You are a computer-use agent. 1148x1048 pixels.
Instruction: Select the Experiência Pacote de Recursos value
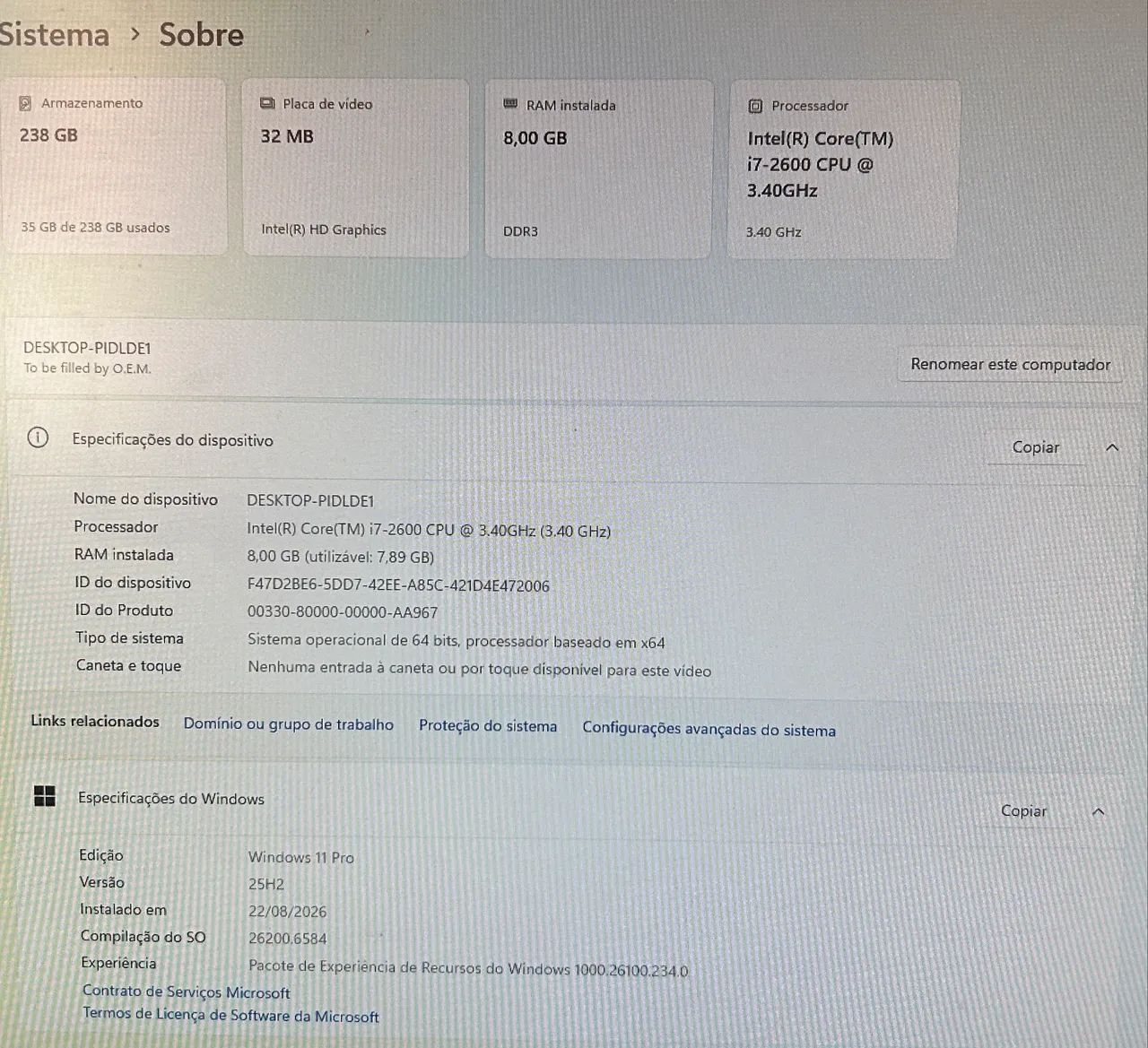(468, 969)
